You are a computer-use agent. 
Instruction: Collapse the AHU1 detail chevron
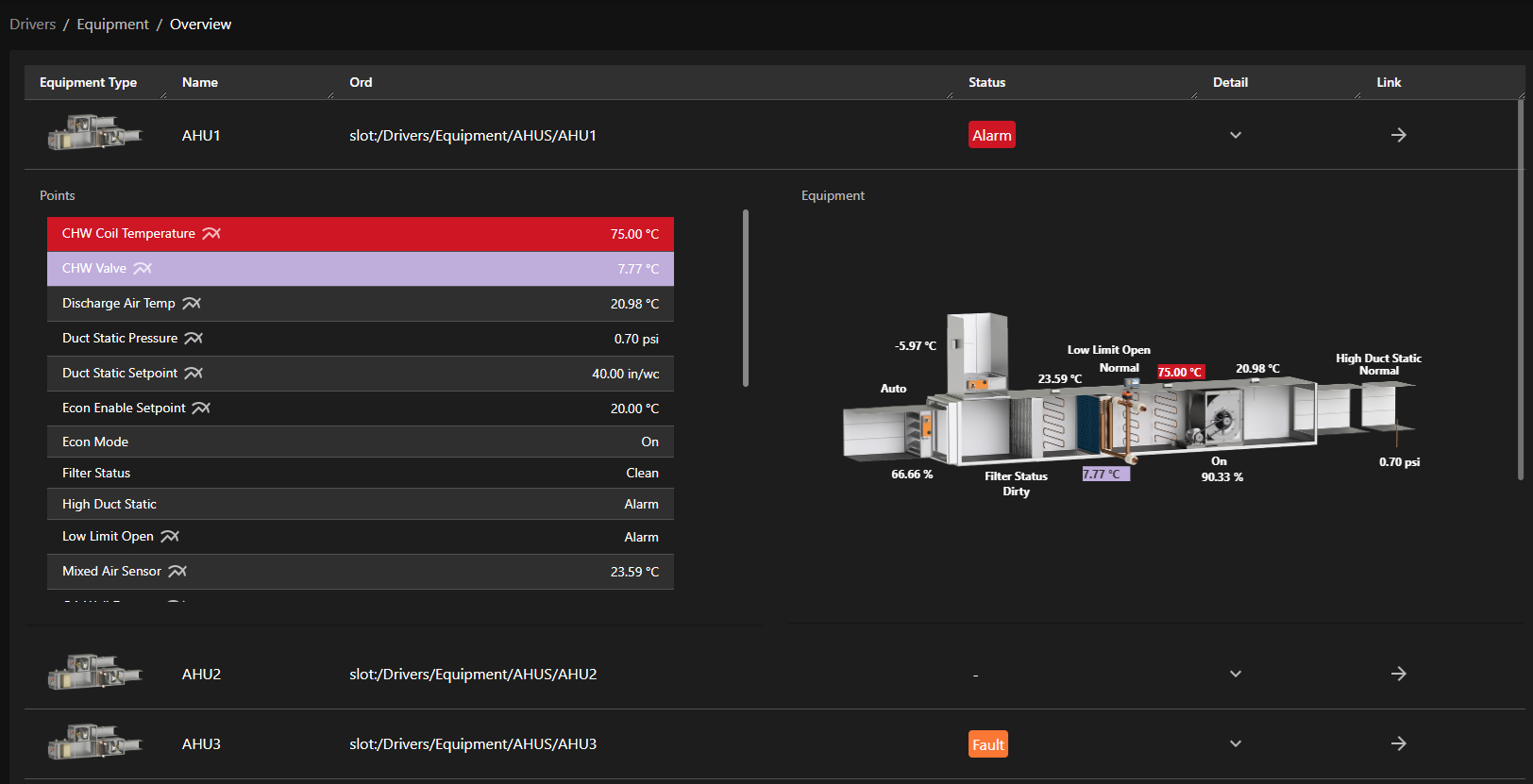tap(1235, 136)
